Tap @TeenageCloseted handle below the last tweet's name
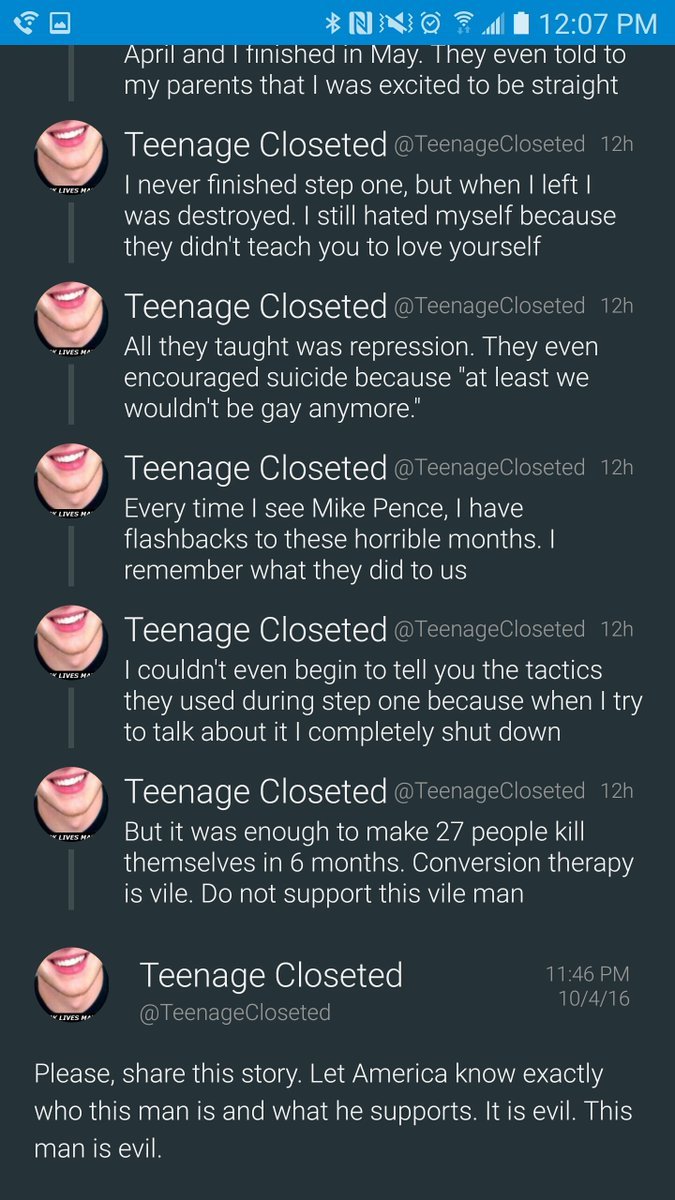 [235, 1012]
